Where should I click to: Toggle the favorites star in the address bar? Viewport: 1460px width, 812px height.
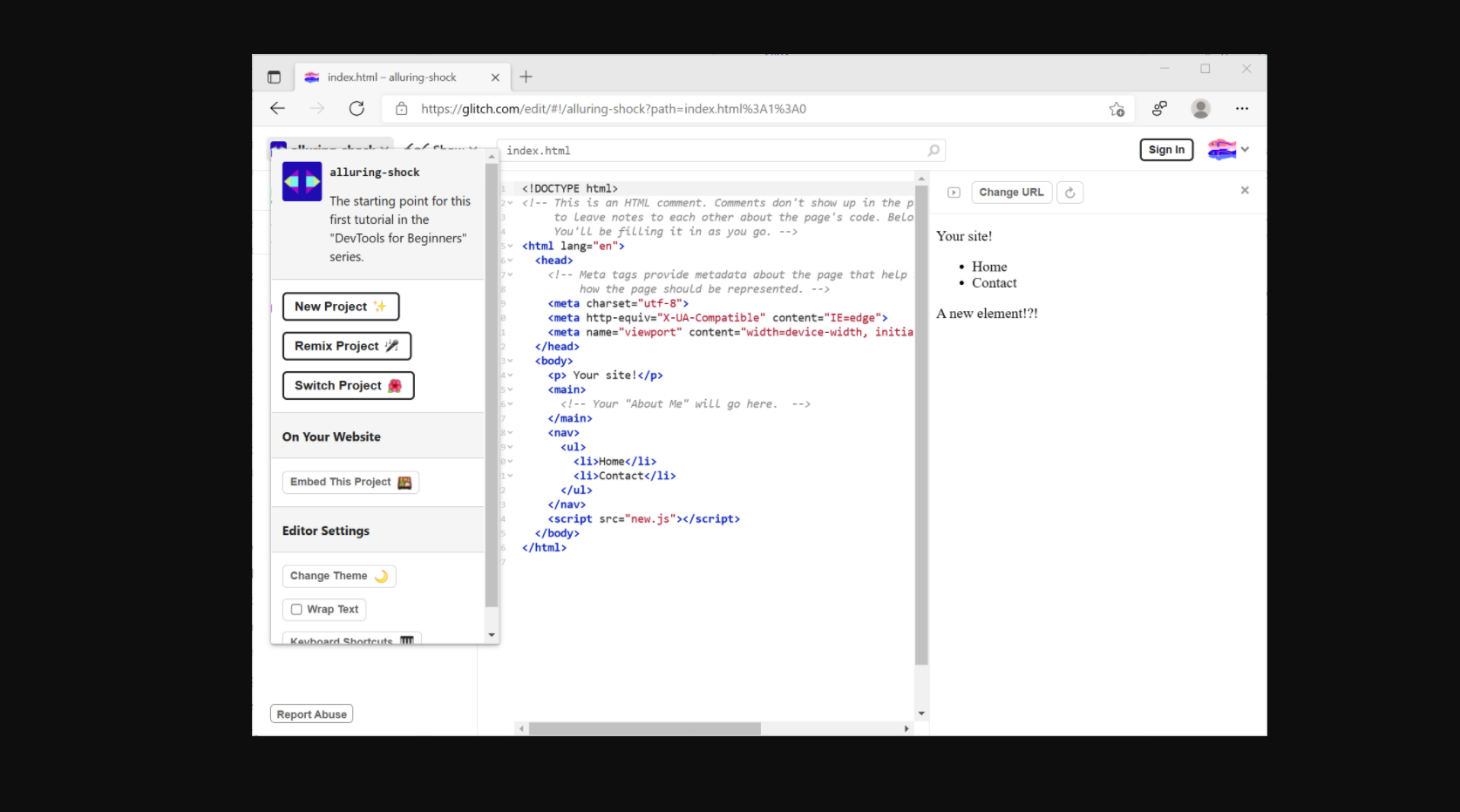1117,109
